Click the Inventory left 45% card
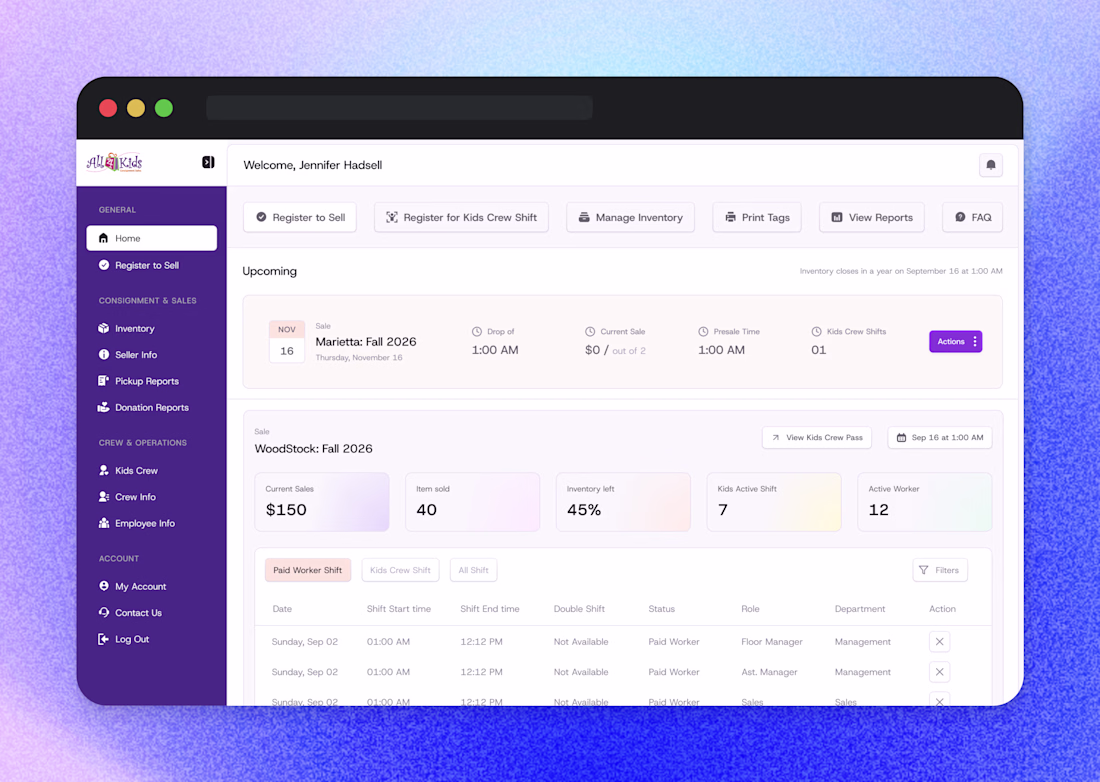The image size is (1100, 782). 623,501
